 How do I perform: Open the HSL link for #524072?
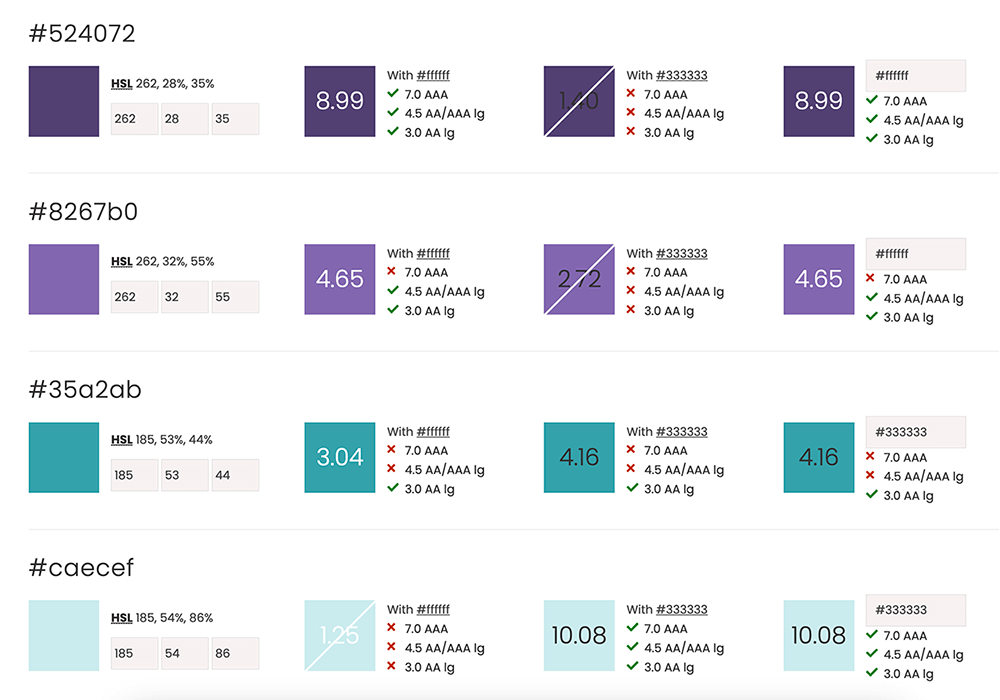[x=120, y=83]
